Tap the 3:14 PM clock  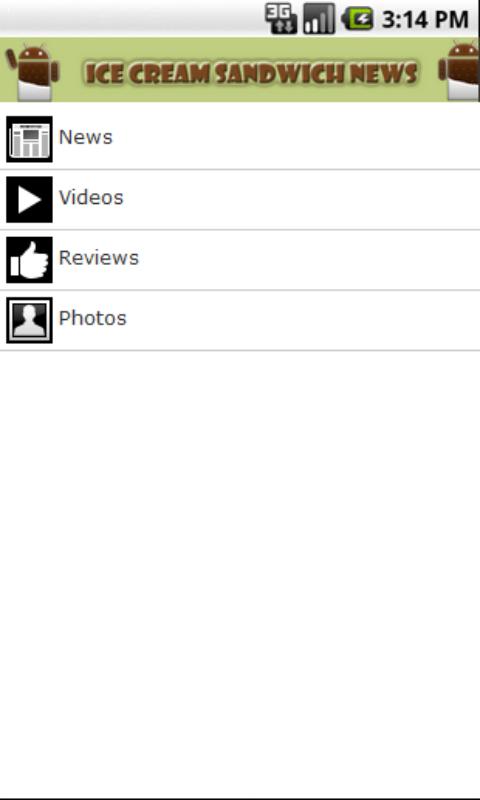coord(425,20)
